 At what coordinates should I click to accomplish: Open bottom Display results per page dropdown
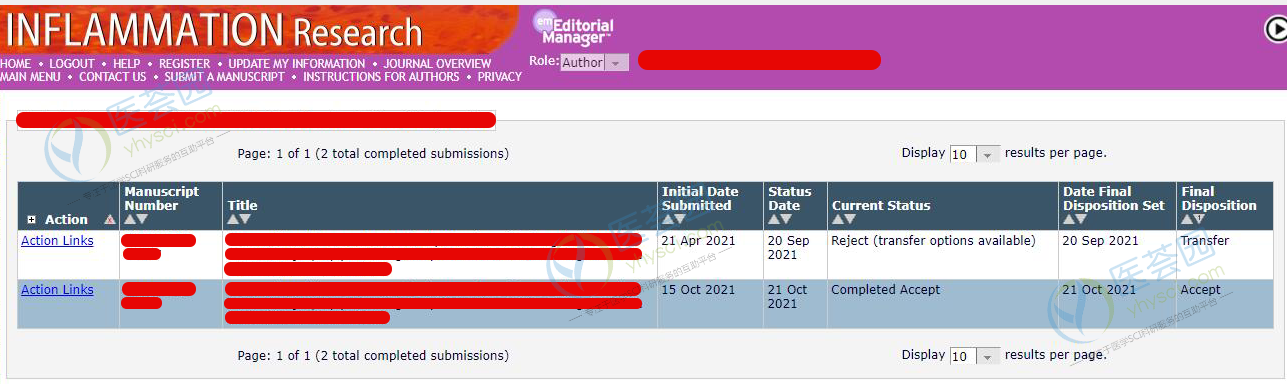click(x=975, y=356)
